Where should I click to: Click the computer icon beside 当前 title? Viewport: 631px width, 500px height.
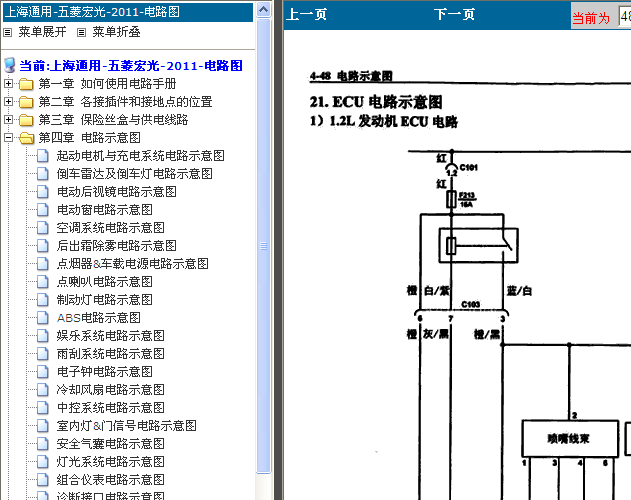pyautogui.click(x=10, y=65)
